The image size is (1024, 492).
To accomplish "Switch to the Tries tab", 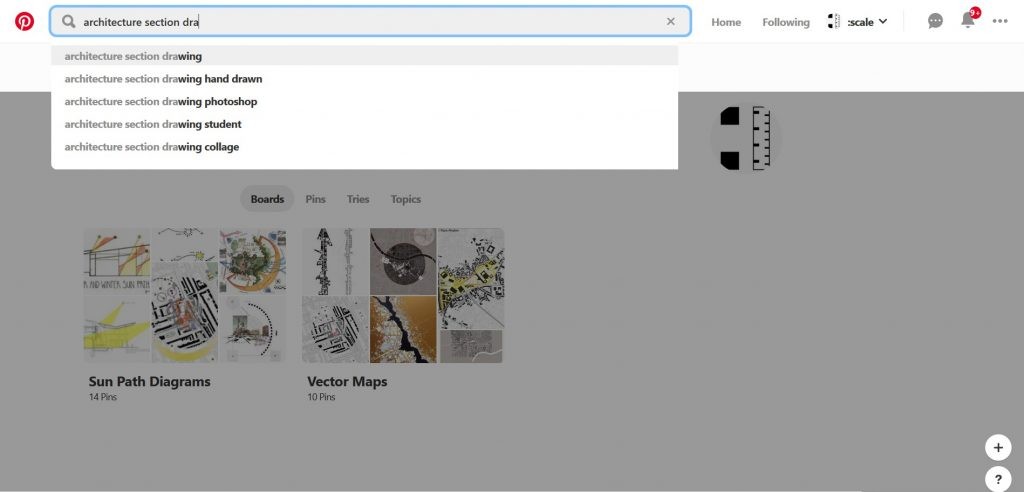I will (x=358, y=199).
